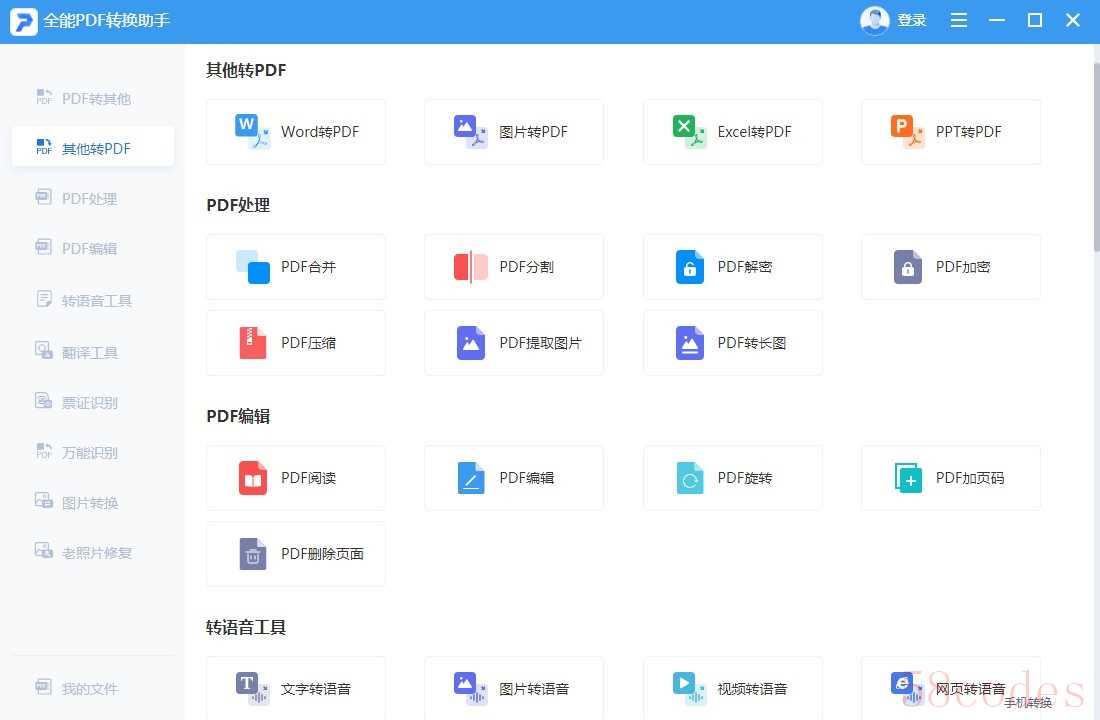Image resolution: width=1100 pixels, height=720 pixels.
Task: Start the PDF压缩 compression tool
Action: click(295, 343)
